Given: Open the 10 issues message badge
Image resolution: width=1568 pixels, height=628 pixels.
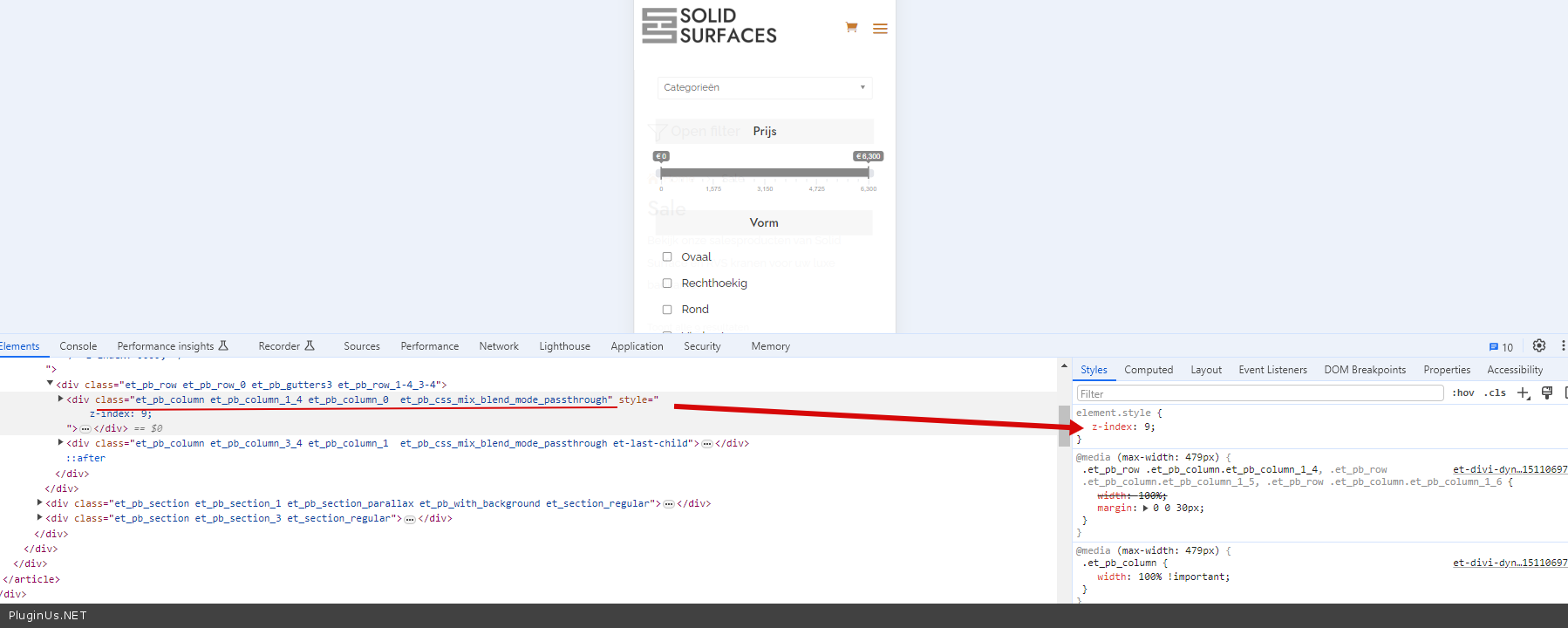Looking at the screenshot, I should pyautogui.click(x=1501, y=347).
